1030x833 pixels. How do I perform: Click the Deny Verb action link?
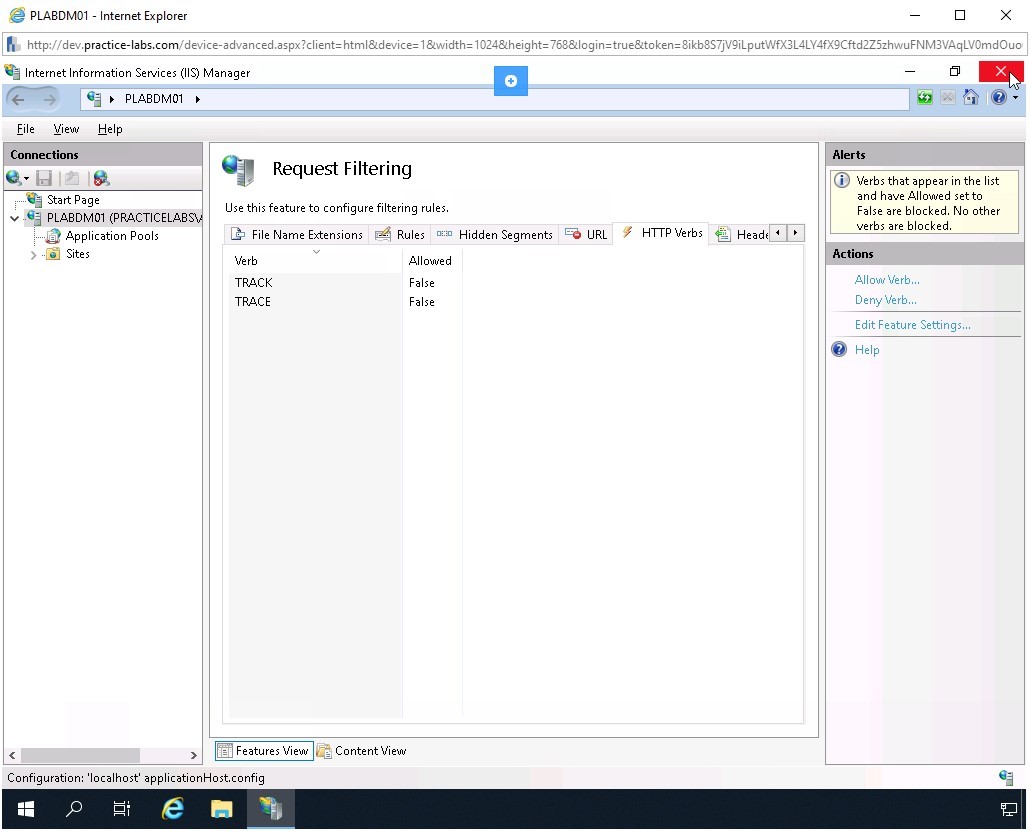885,300
